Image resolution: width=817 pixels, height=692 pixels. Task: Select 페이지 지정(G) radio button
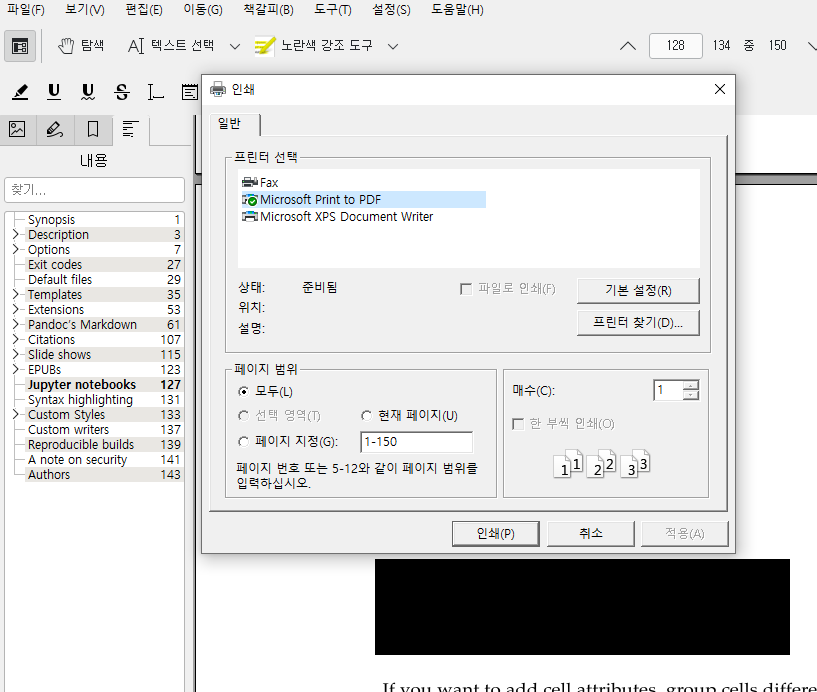pos(243,442)
